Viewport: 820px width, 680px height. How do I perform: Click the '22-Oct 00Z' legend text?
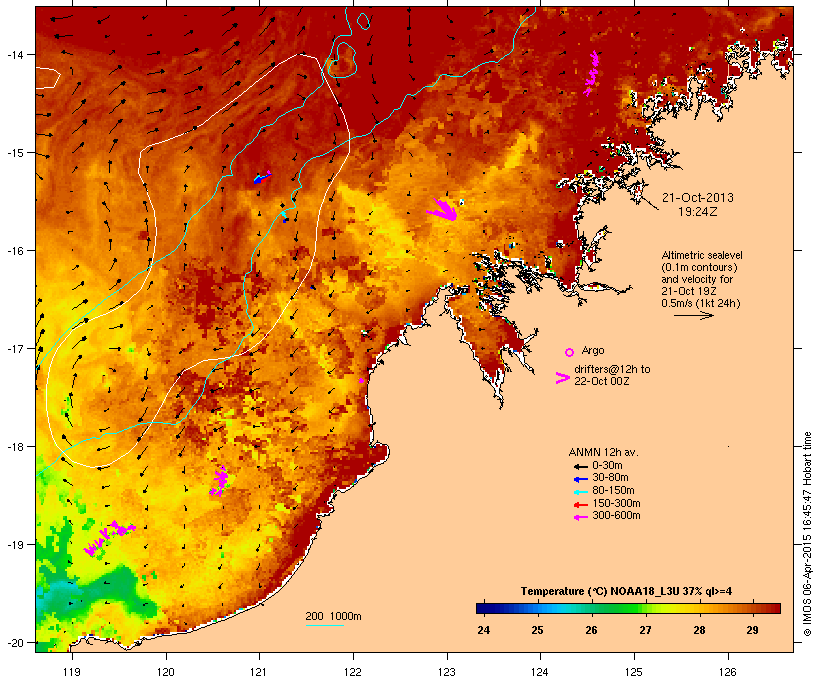coord(601,381)
